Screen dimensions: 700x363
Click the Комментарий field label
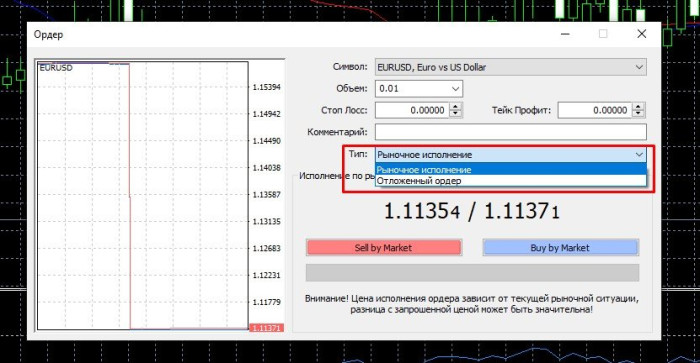tap(337, 132)
